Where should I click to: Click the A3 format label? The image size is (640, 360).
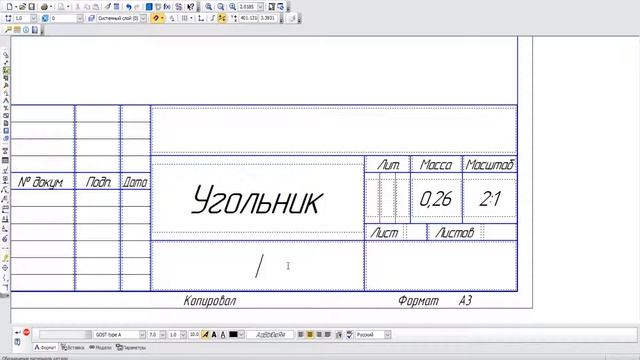[x=465, y=301]
